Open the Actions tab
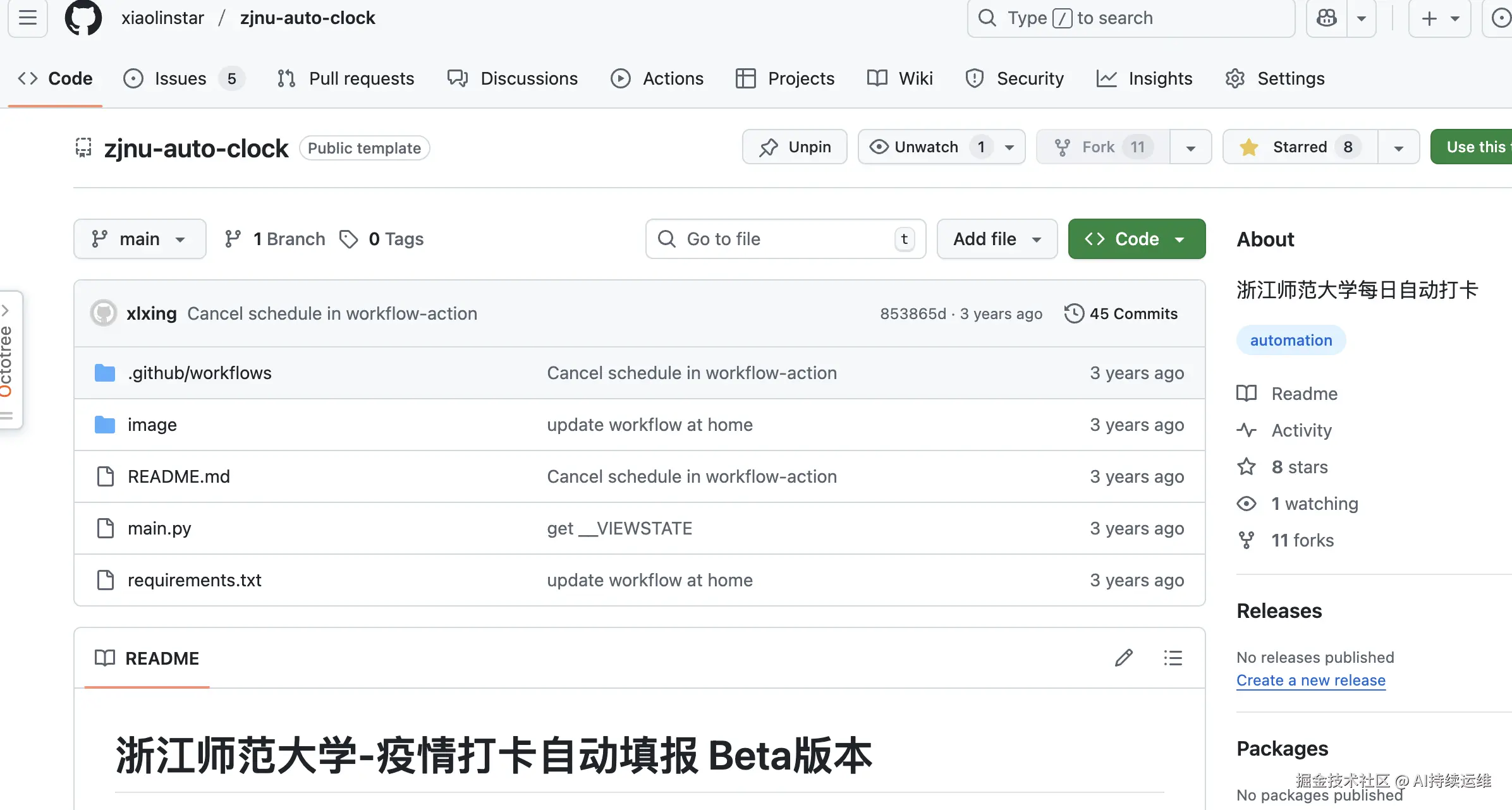Image resolution: width=1512 pixels, height=810 pixels. [657, 78]
